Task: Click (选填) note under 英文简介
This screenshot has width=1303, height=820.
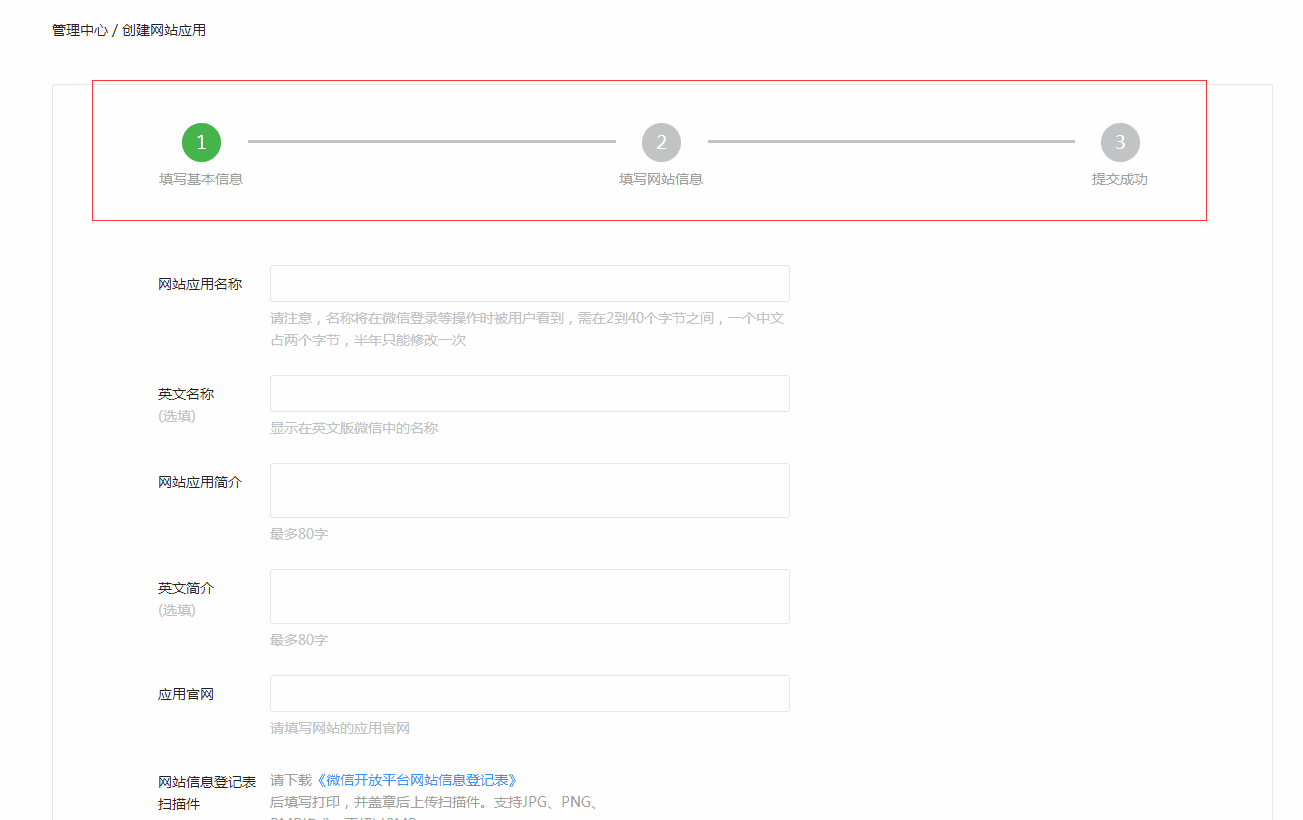Action: 177,610
